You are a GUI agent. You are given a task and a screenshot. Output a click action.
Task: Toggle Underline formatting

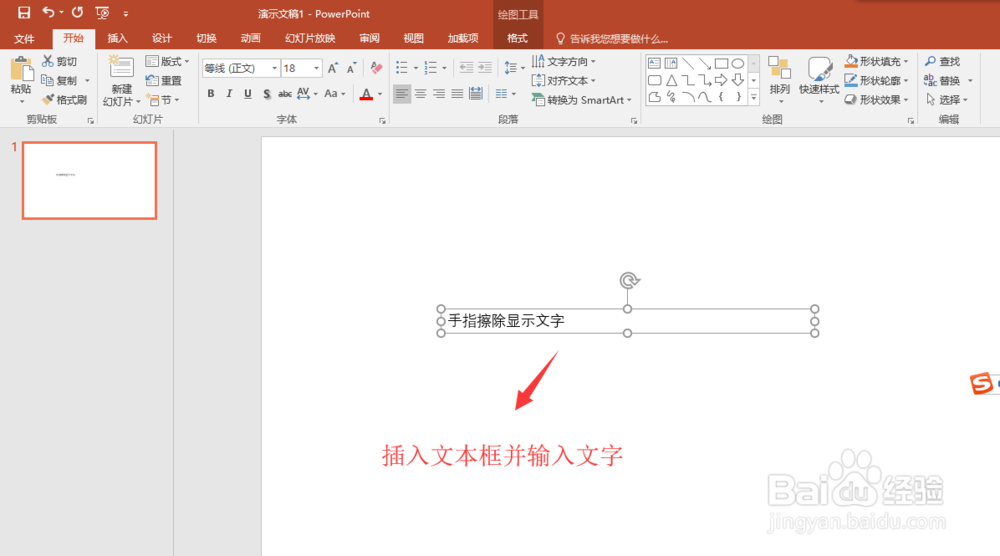tap(247, 94)
